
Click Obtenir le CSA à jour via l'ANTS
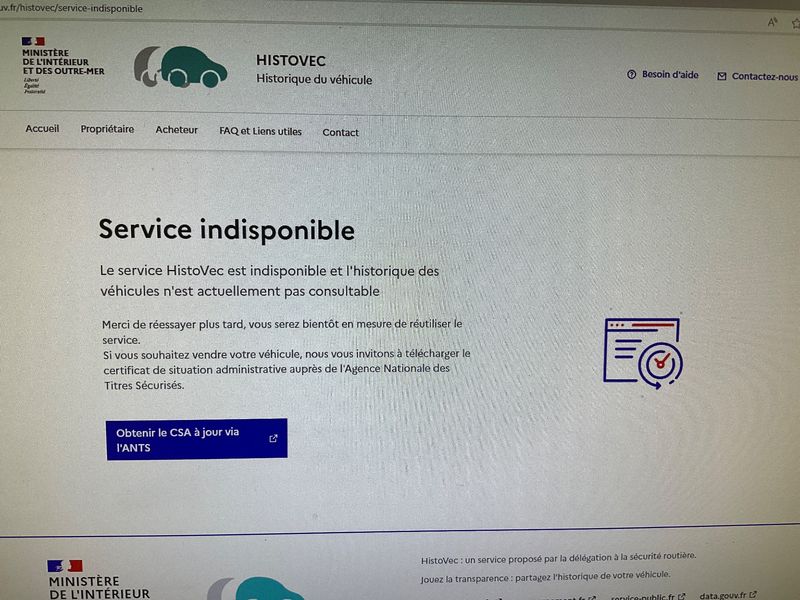196,439
